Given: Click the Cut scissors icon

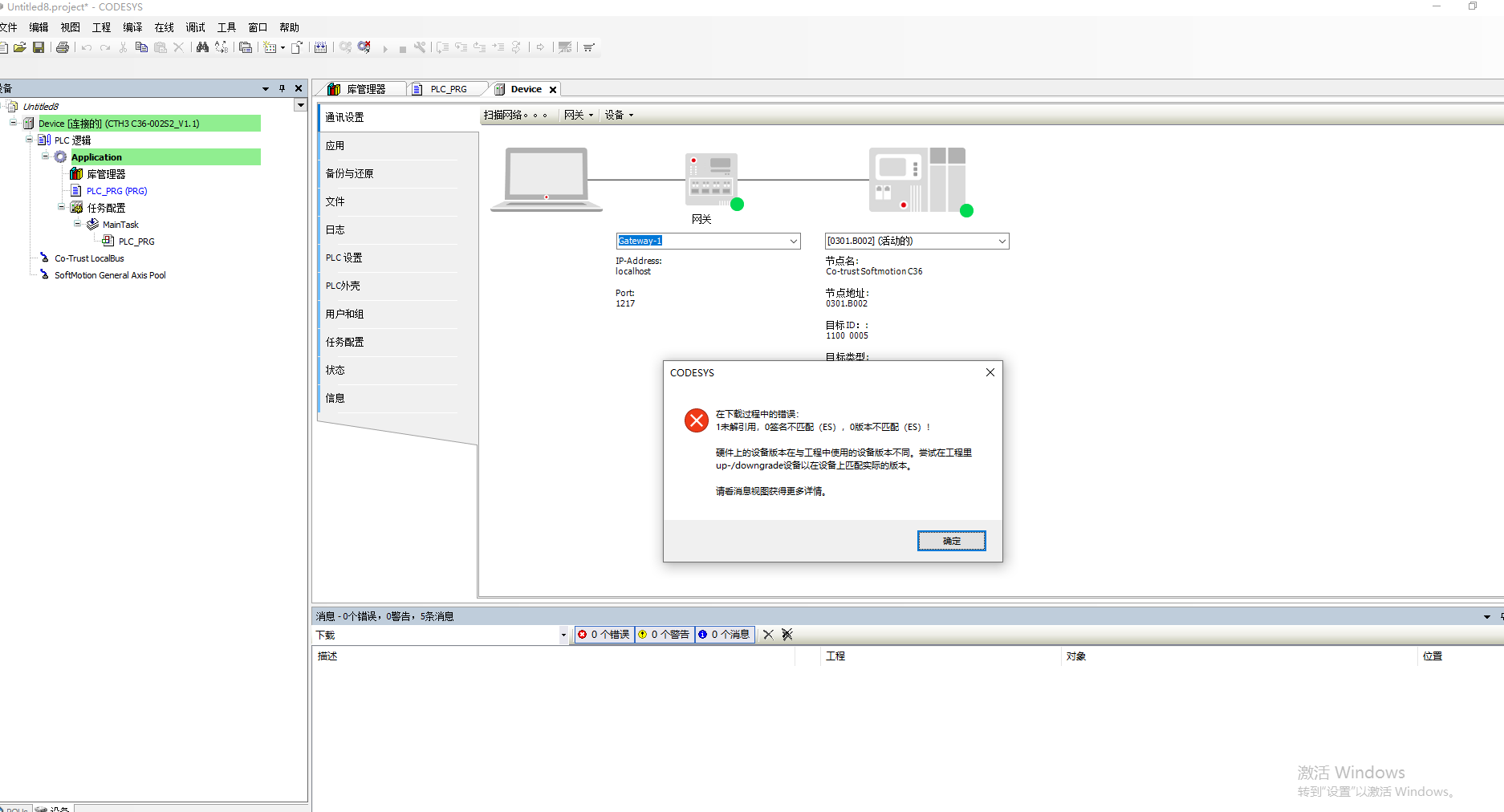Looking at the screenshot, I should (123, 47).
